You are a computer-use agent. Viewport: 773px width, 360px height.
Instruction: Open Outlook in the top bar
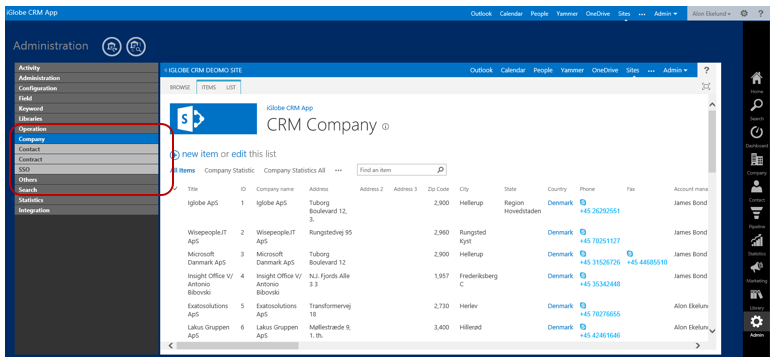(481, 14)
